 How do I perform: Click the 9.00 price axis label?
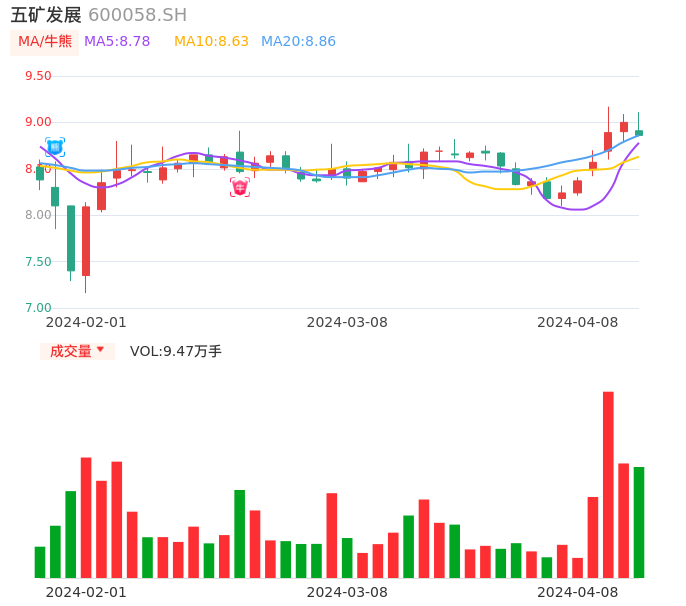(x=38, y=122)
